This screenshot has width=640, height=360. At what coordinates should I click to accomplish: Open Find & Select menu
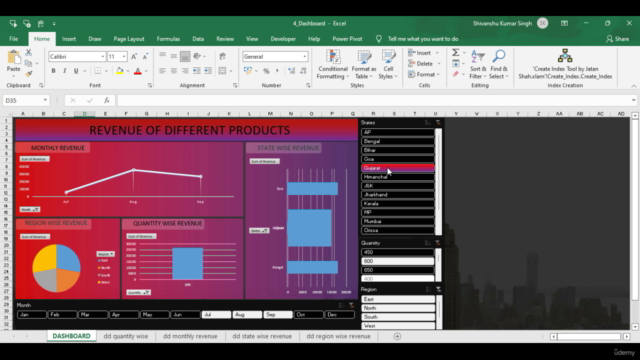pyautogui.click(x=499, y=64)
